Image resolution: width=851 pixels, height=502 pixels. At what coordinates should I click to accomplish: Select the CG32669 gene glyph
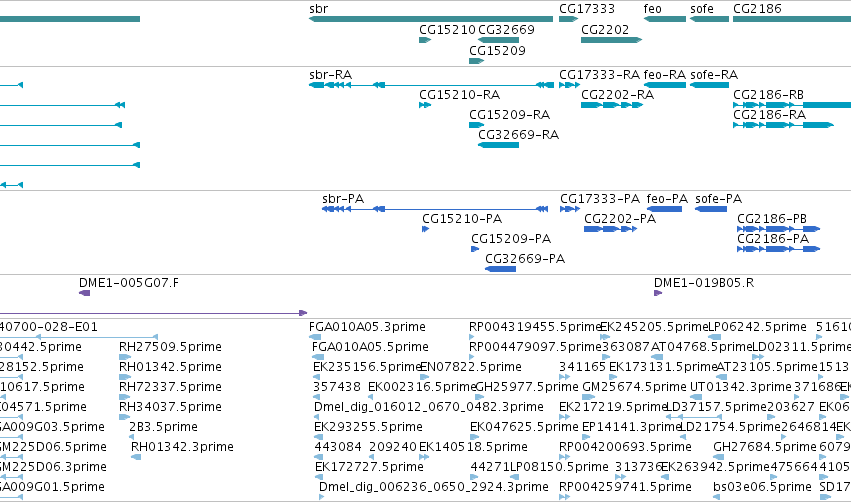(x=498, y=40)
